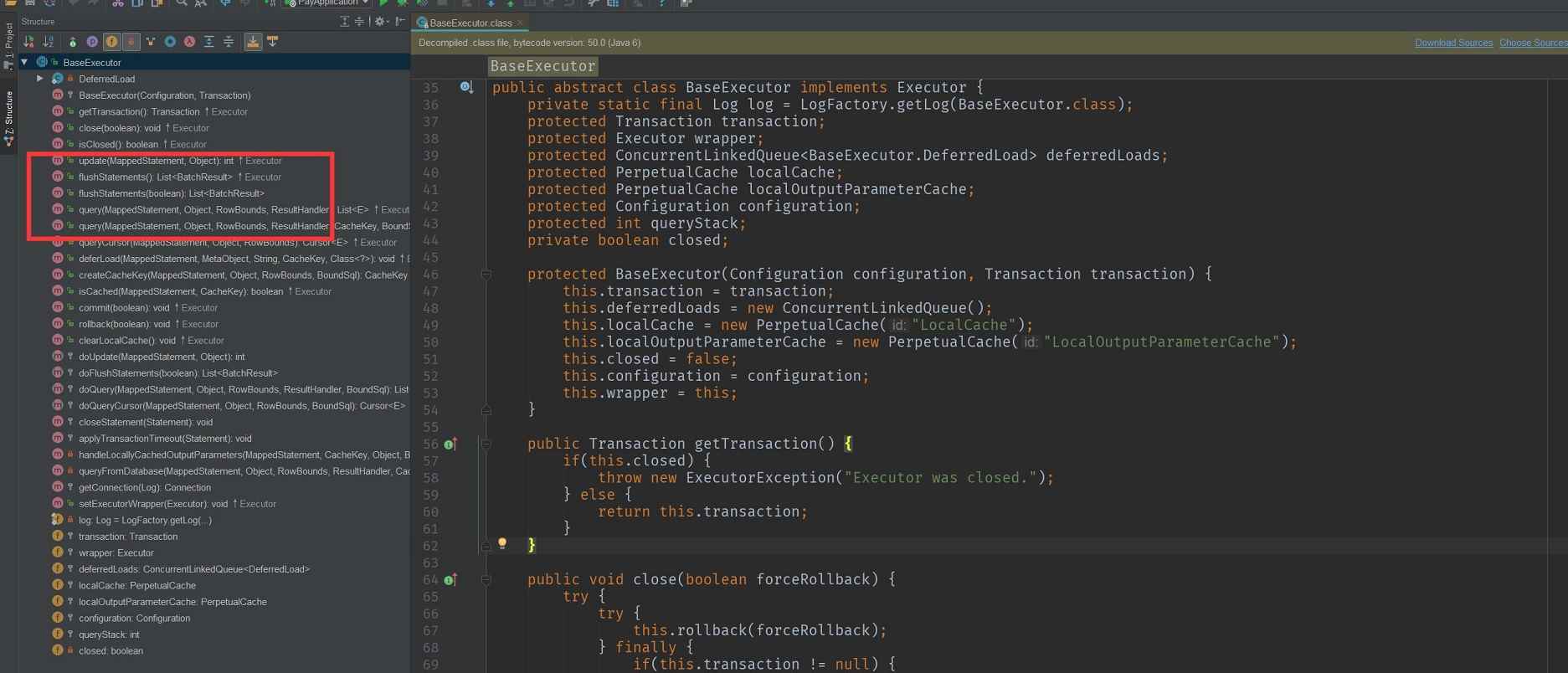Click BaseExecutor breadcrumb label
This screenshot has width=1568, height=673.
point(542,66)
